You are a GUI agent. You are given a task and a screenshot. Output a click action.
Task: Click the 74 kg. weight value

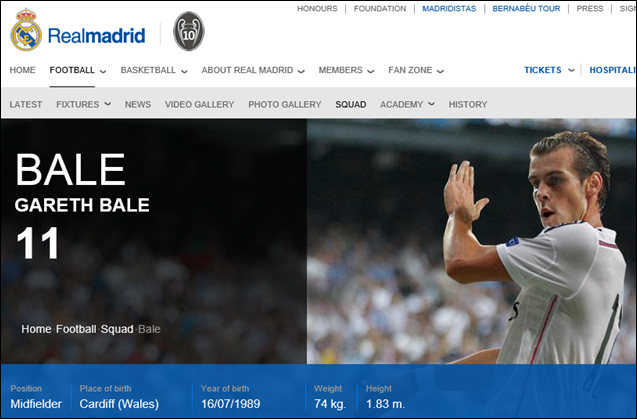(330, 404)
